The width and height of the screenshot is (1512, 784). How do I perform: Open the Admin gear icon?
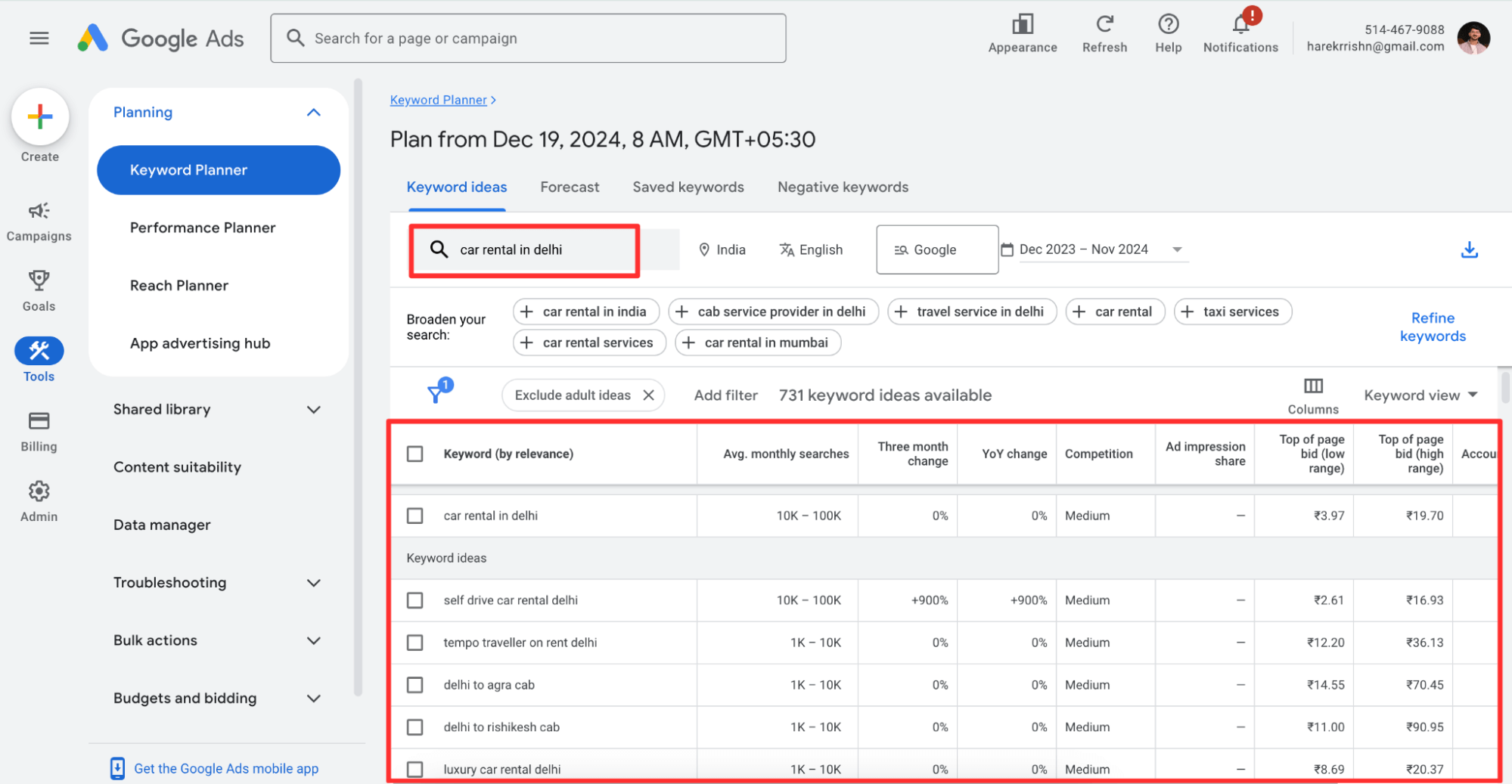[x=39, y=491]
